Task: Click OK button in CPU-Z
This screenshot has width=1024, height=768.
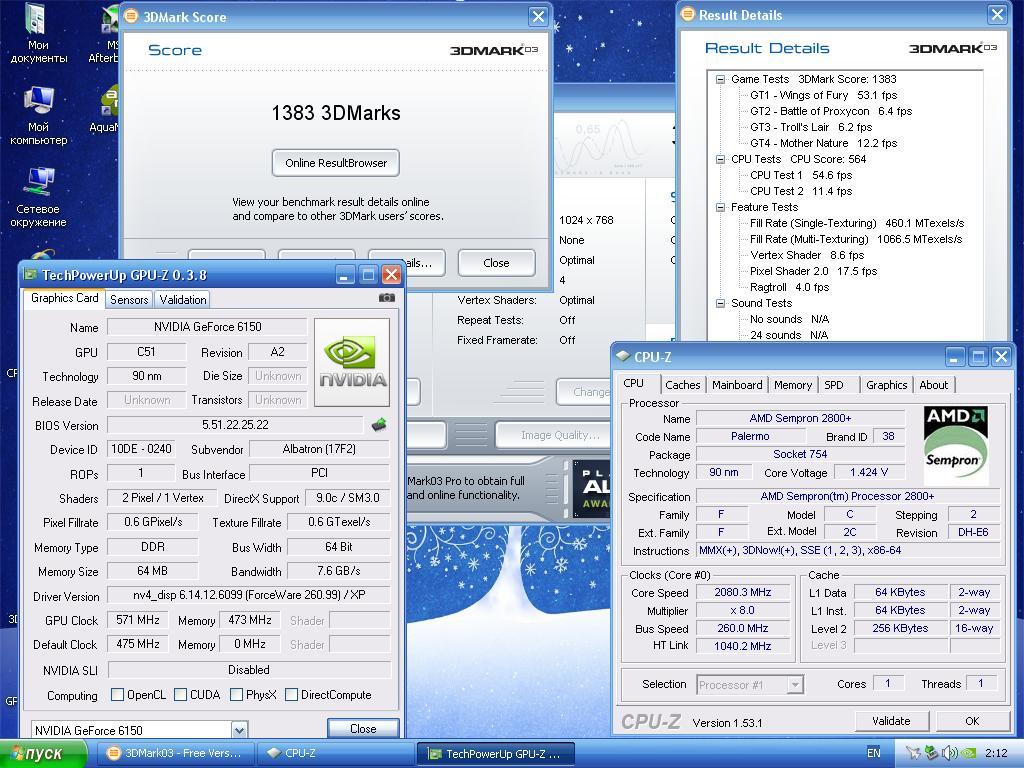Action: pyautogui.click(x=972, y=721)
